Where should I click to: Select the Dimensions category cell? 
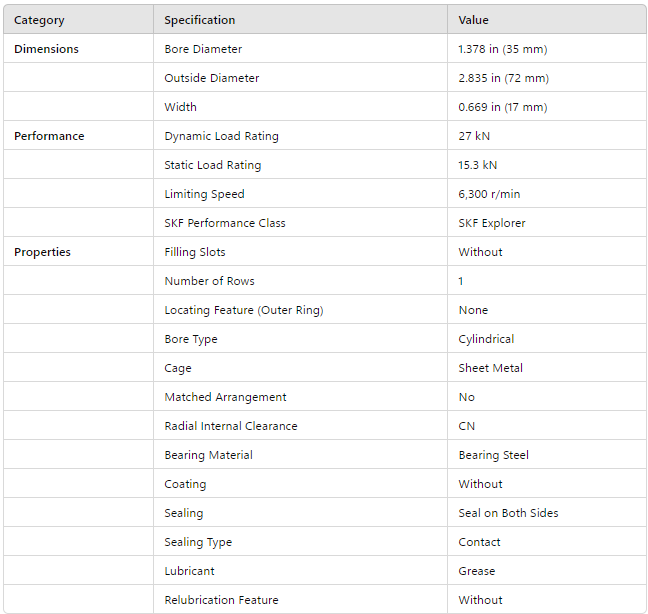(x=46, y=49)
